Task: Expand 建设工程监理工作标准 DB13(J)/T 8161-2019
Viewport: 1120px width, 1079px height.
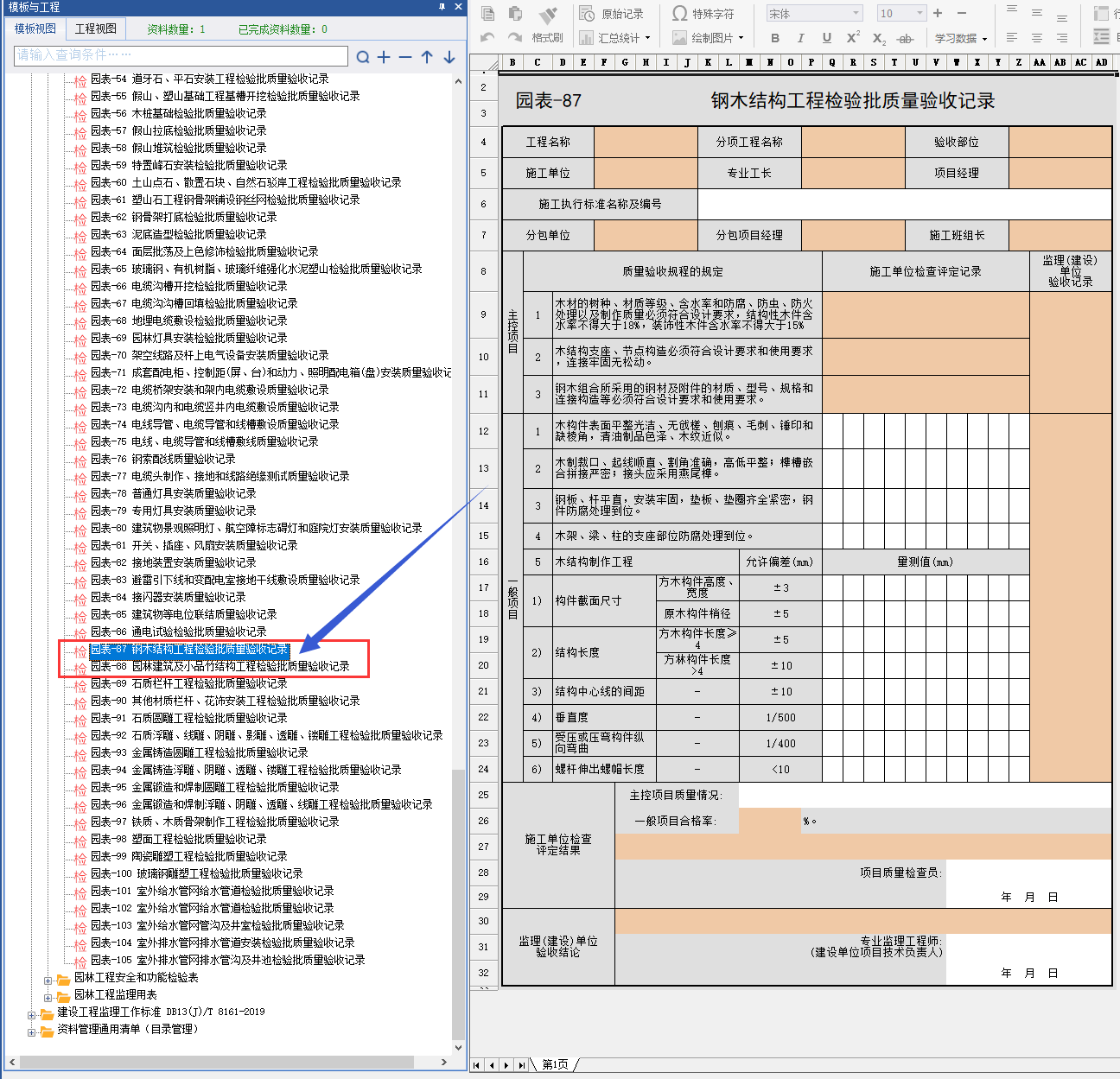Action: 32,1014
